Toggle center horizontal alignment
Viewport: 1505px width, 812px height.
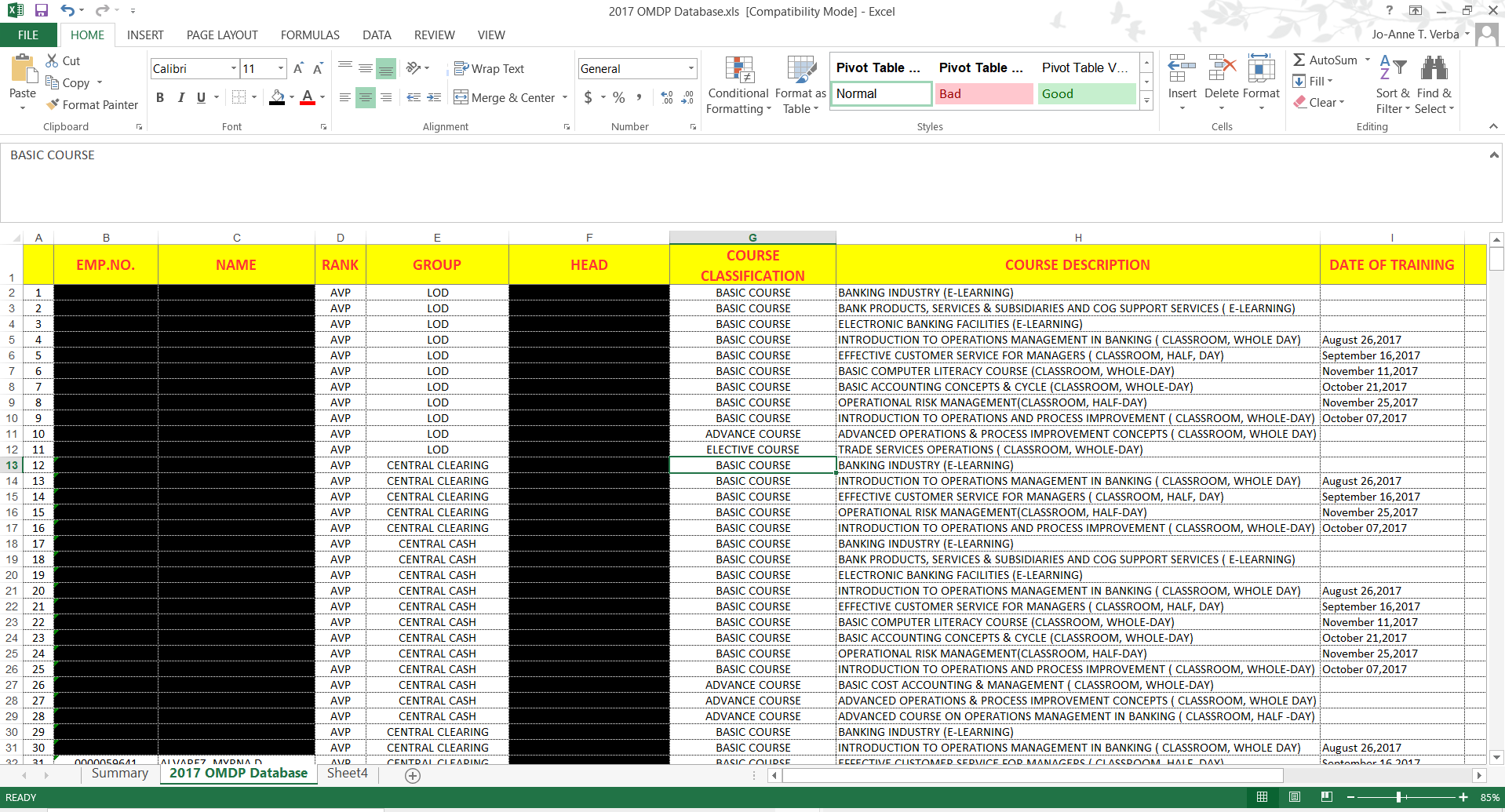click(x=366, y=97)
